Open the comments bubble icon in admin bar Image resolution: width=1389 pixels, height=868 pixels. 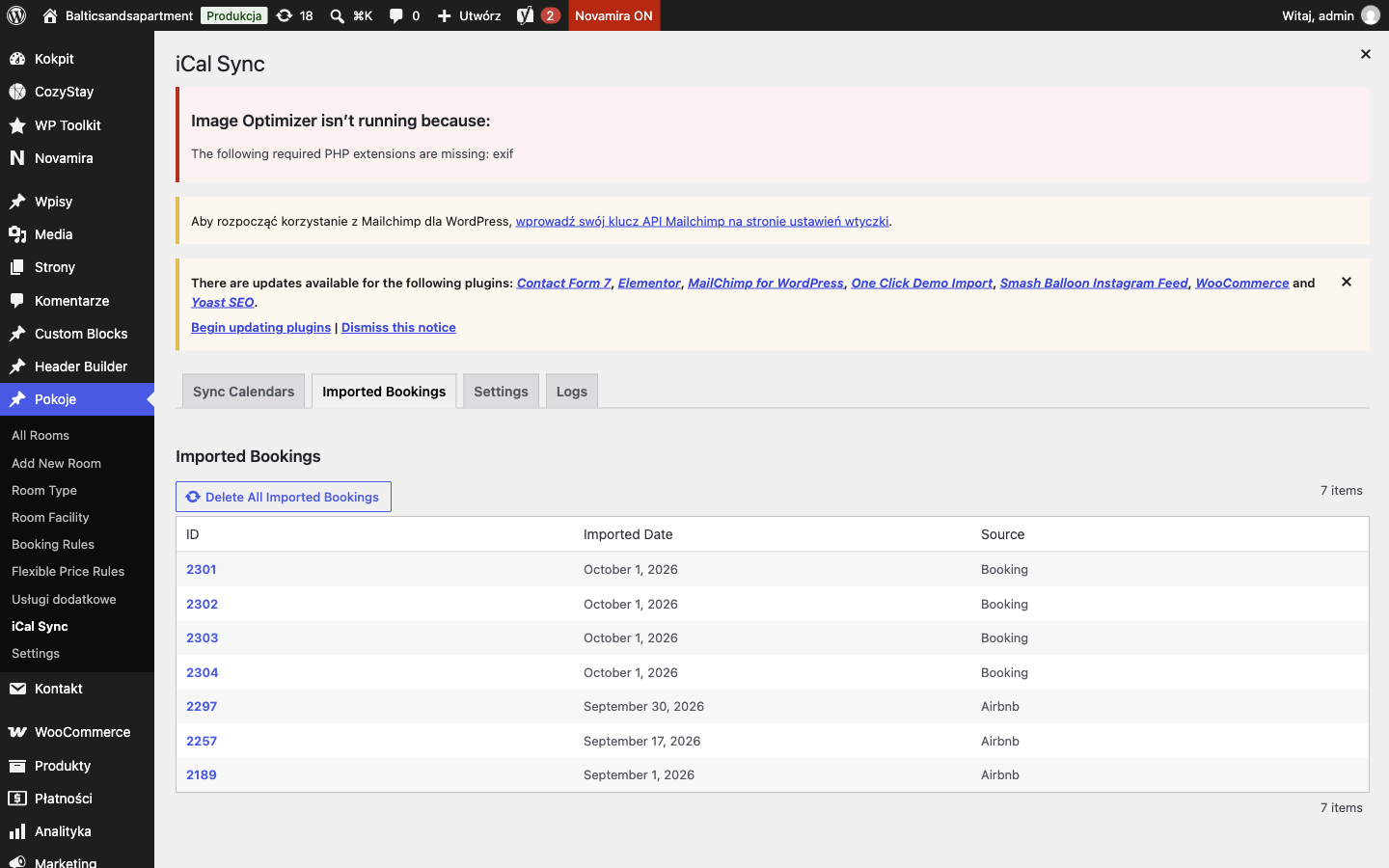click(395, 15)
